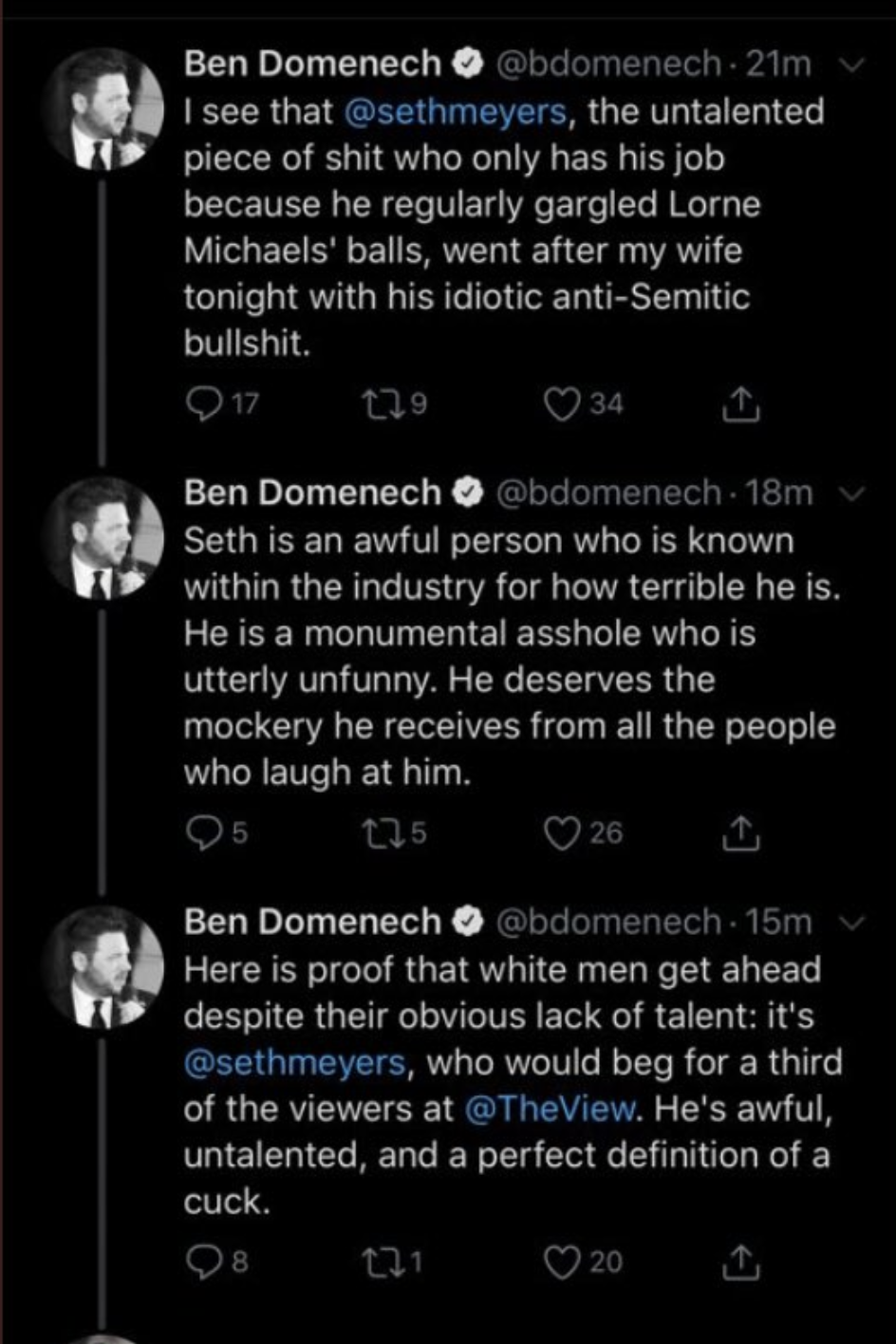Reply to the 18m tweet
Viewport: 896px width, 1344px height.
[x=201, y=832]
